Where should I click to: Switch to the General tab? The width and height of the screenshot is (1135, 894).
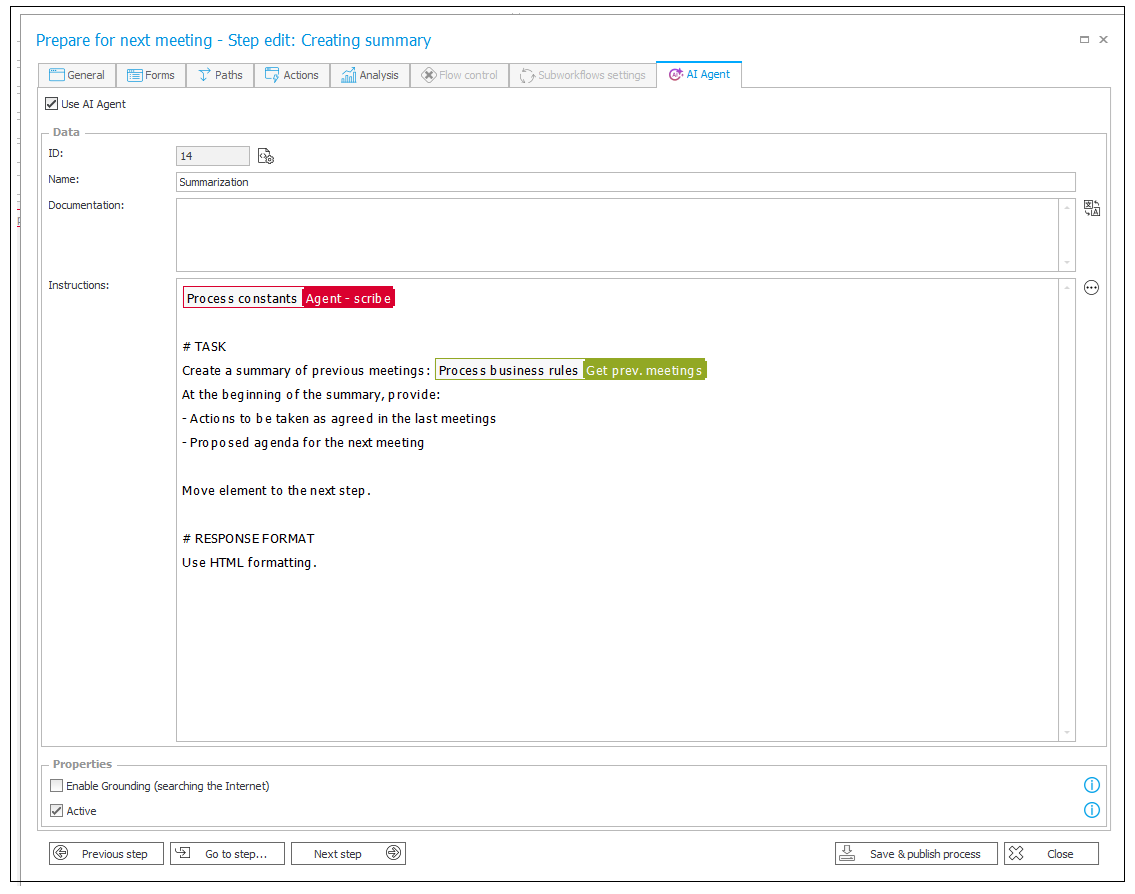77,75
